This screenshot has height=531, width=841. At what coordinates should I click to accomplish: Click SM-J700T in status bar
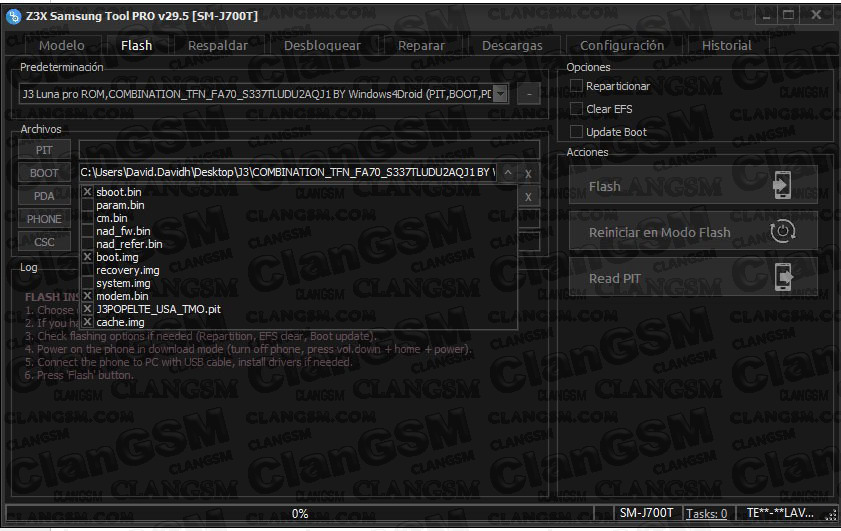pyautogui.click(x=646, y=513)
